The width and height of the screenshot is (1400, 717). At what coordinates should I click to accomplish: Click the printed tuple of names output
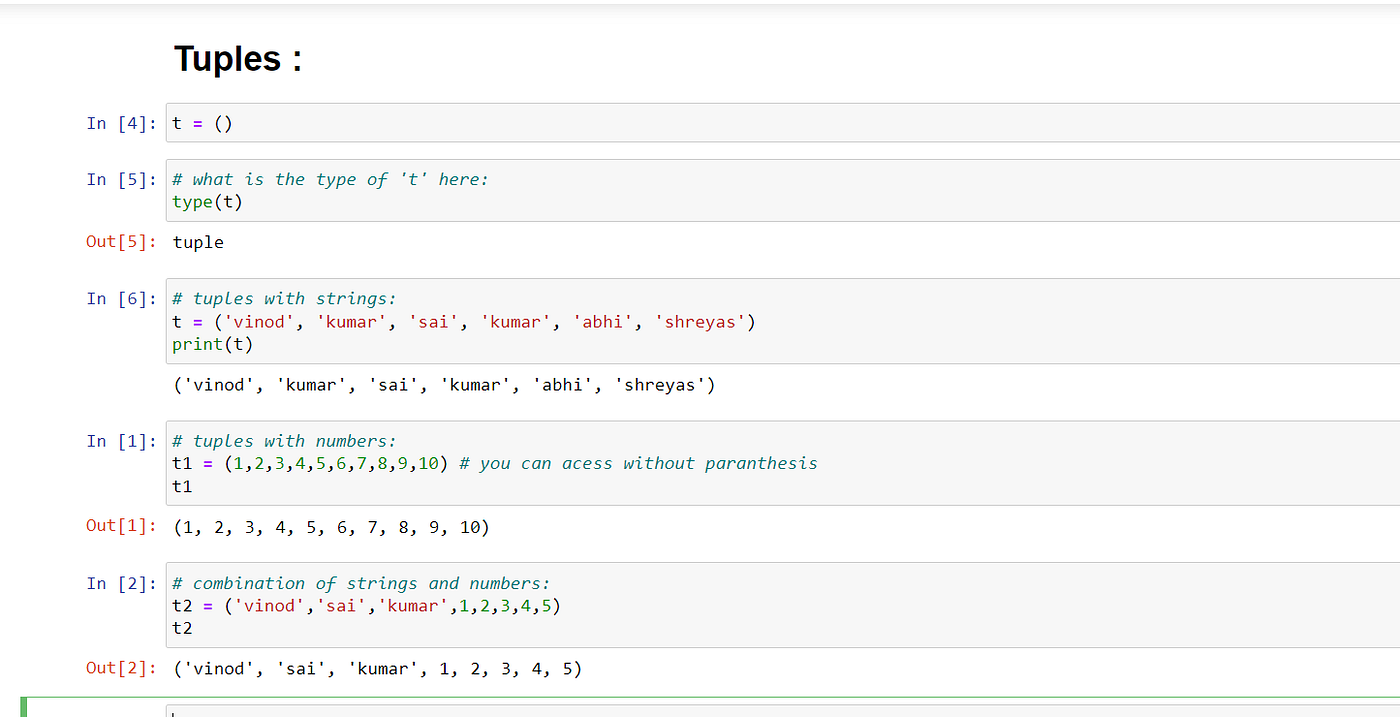[444, 385]
